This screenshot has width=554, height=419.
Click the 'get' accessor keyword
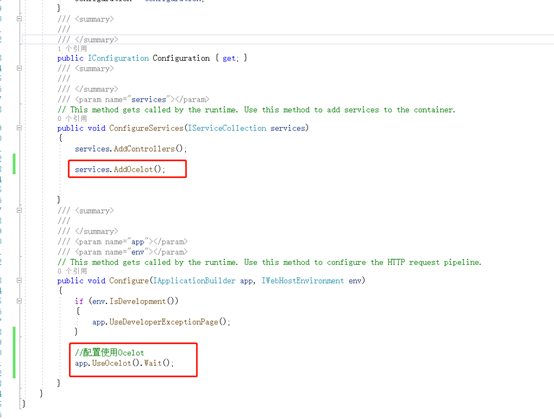[229, 58]
